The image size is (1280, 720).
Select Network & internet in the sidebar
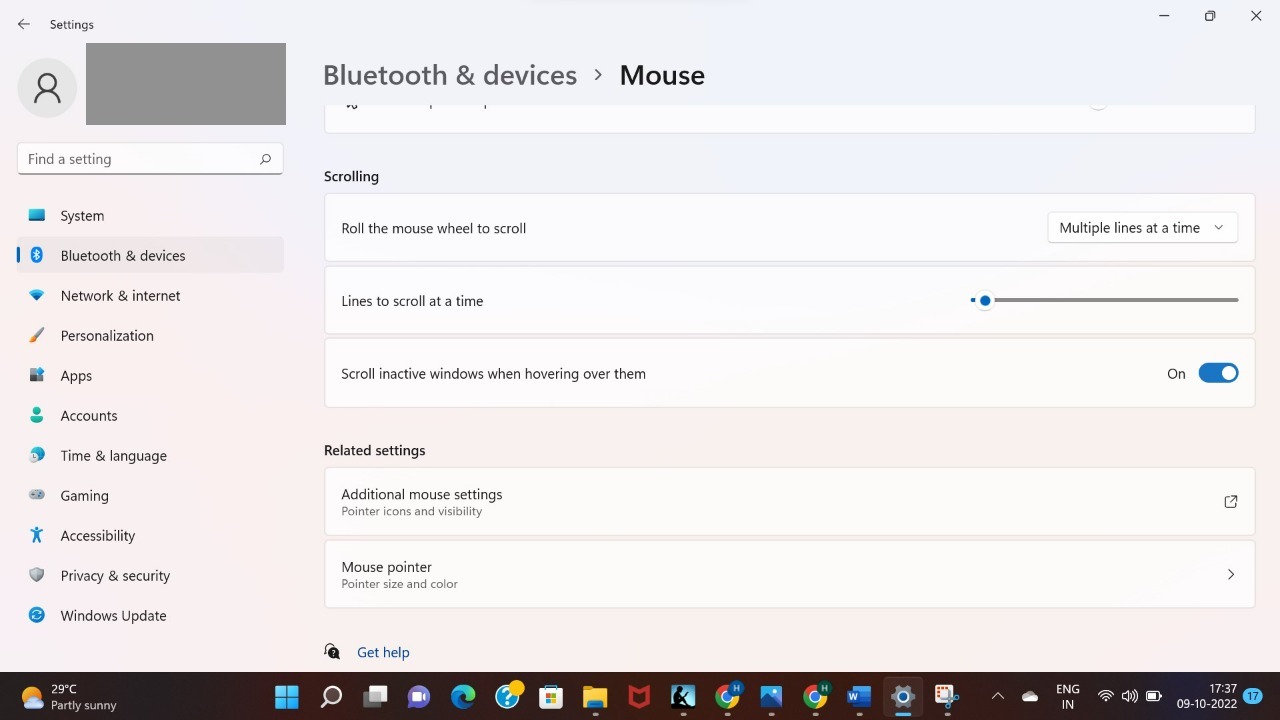[120, 295]
